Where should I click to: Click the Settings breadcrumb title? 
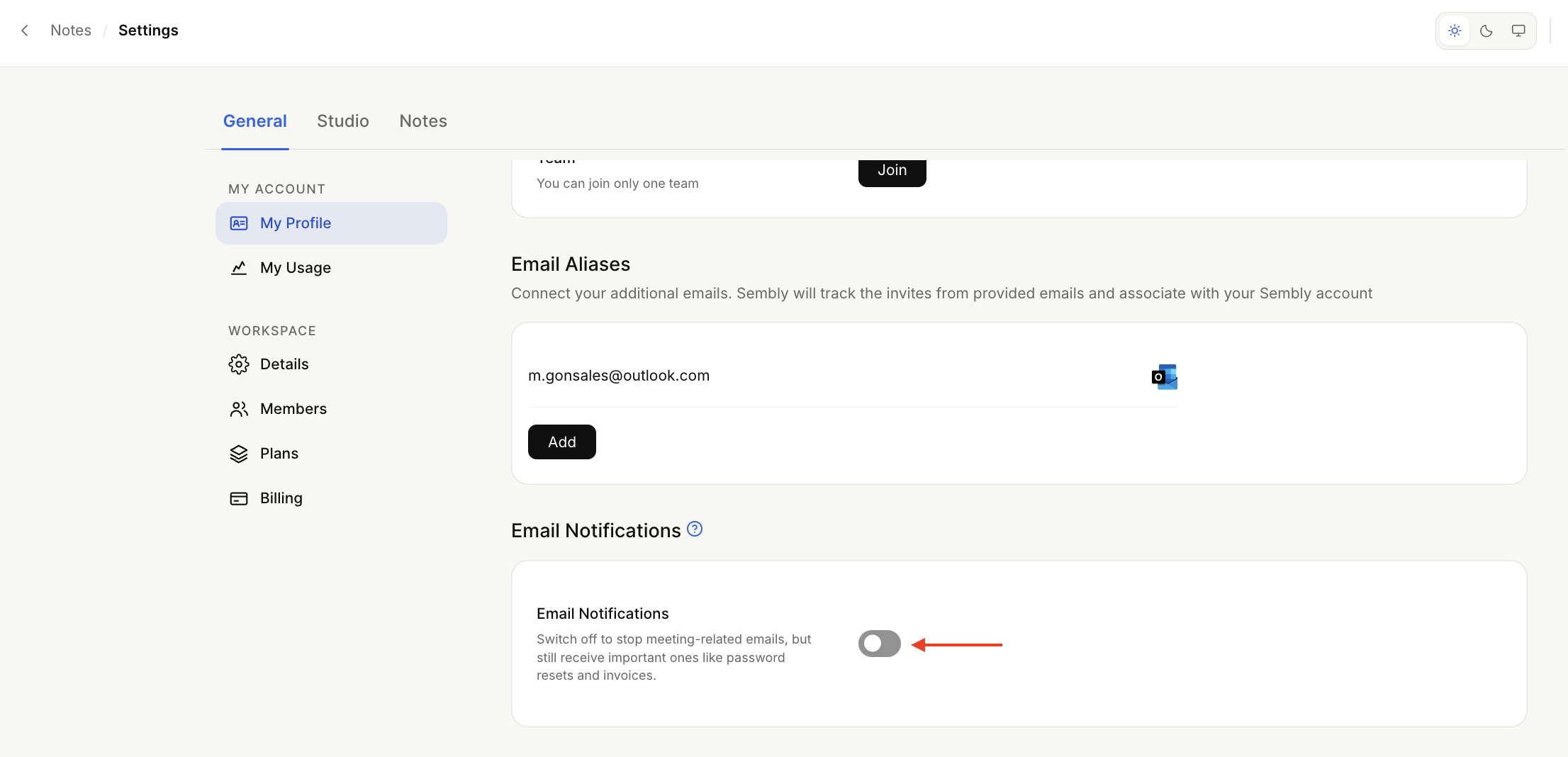coord(148,30)
